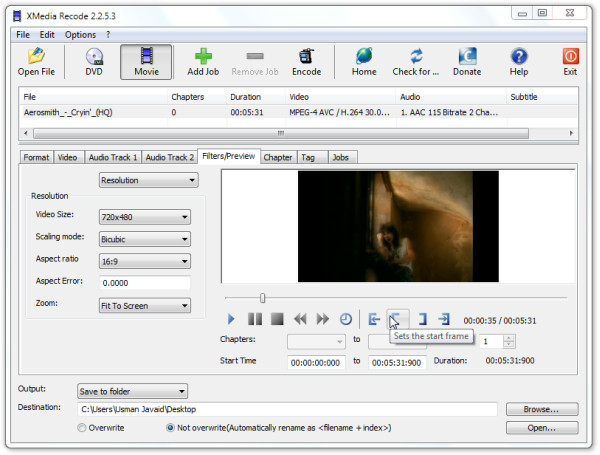Click the Remove Job toolbar icon
The width and height of the screenshot is (600, 455).
point(255,62)
